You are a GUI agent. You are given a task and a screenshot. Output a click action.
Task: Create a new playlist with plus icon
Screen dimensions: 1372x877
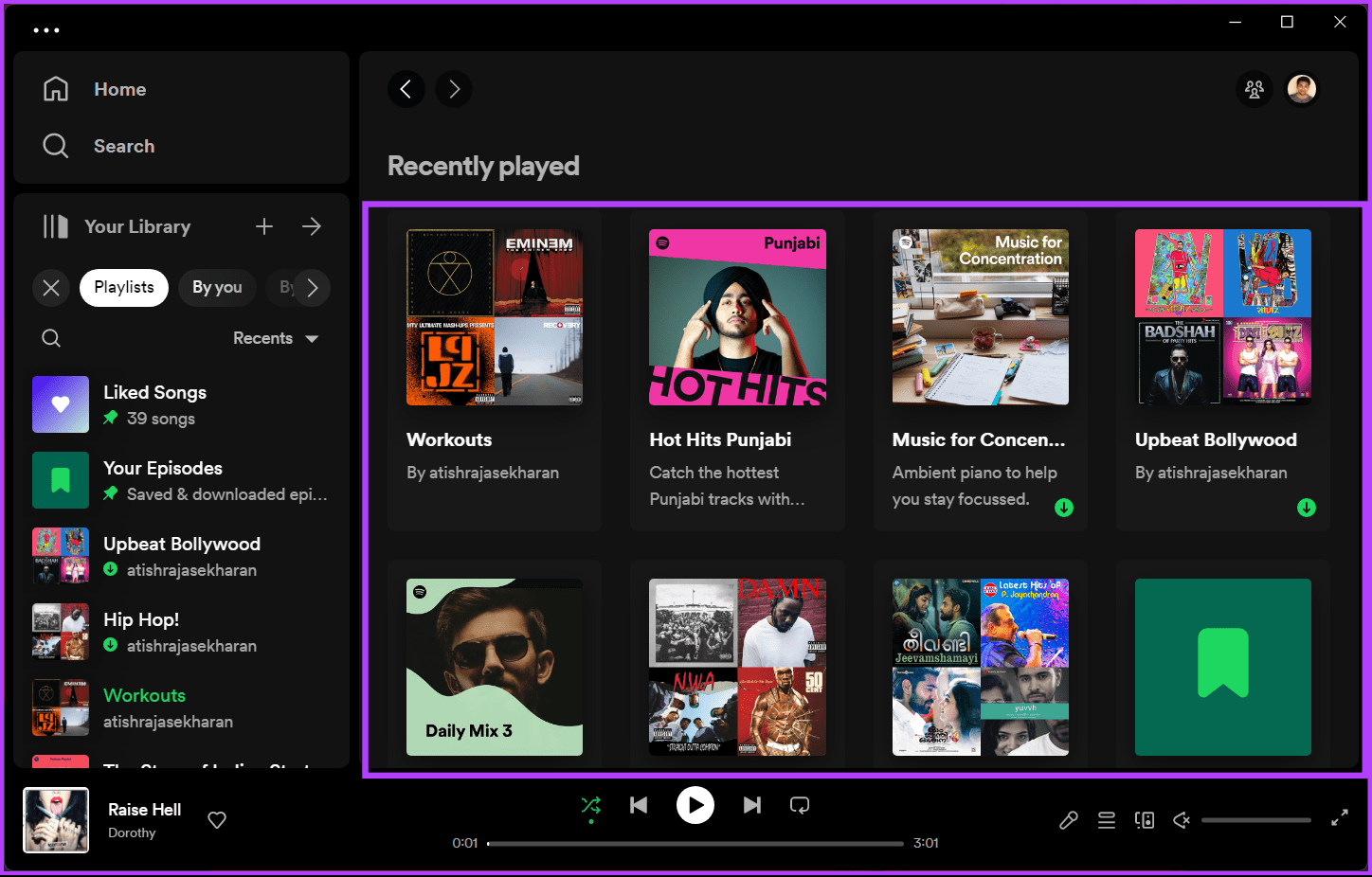click(264, 226)
